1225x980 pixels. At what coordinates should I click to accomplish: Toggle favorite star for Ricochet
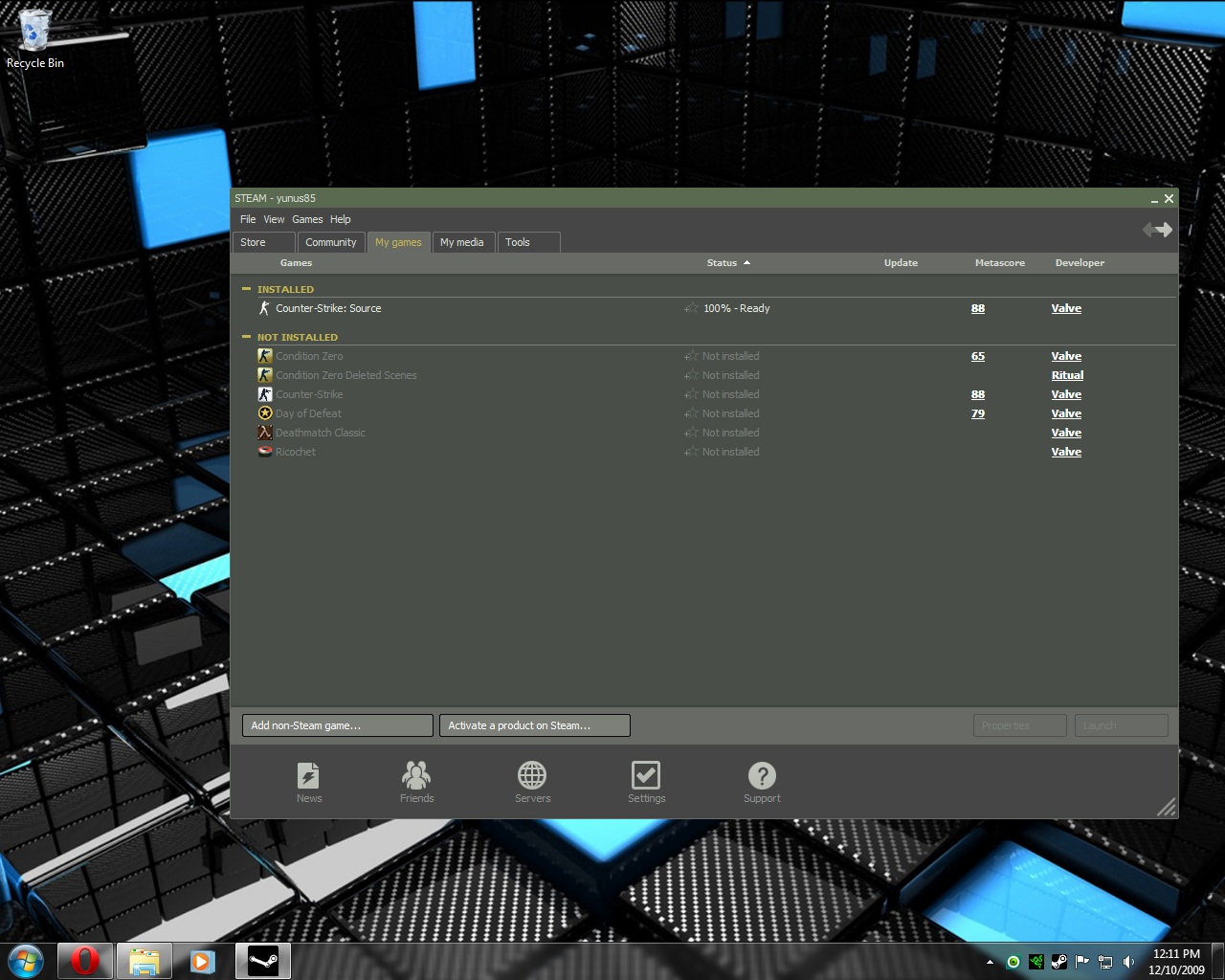coord(691,452)
